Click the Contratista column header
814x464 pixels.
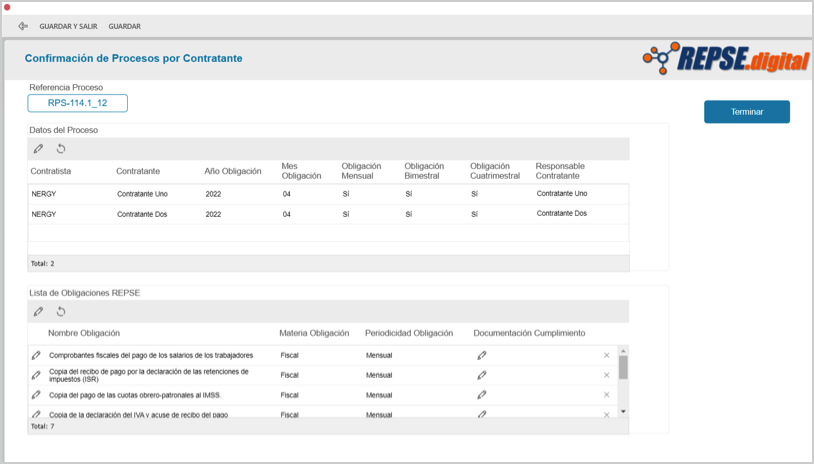pyautogui.click(x=51, y=171)
